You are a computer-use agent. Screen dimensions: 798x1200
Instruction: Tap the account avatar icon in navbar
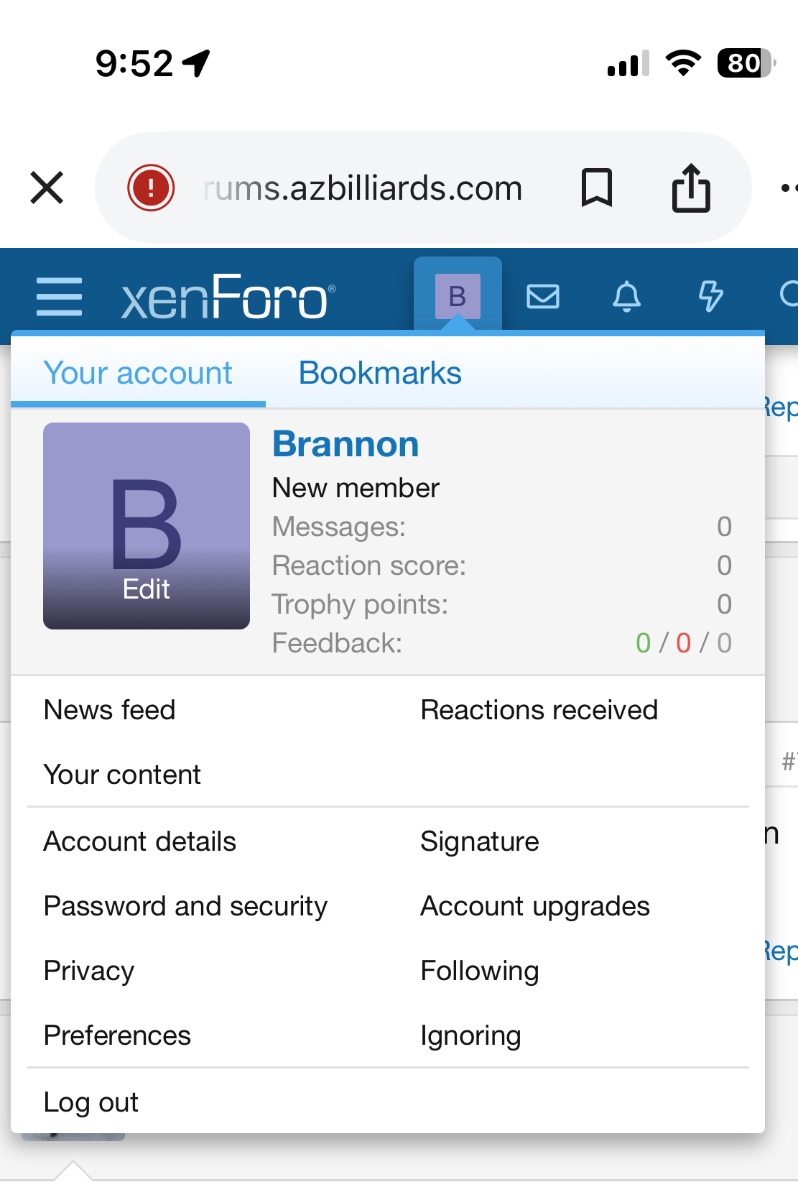pyautogui.click(x=457, y=296)
